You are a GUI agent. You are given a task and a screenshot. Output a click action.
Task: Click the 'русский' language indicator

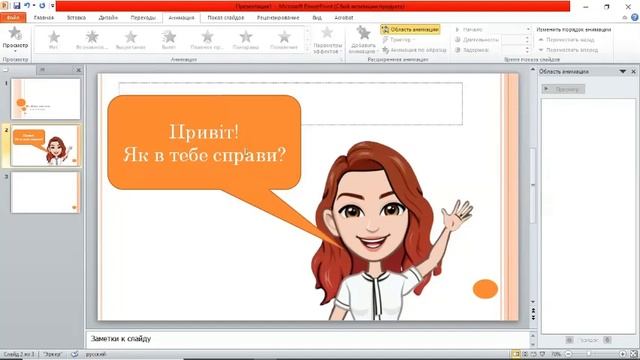click(96, 354)
